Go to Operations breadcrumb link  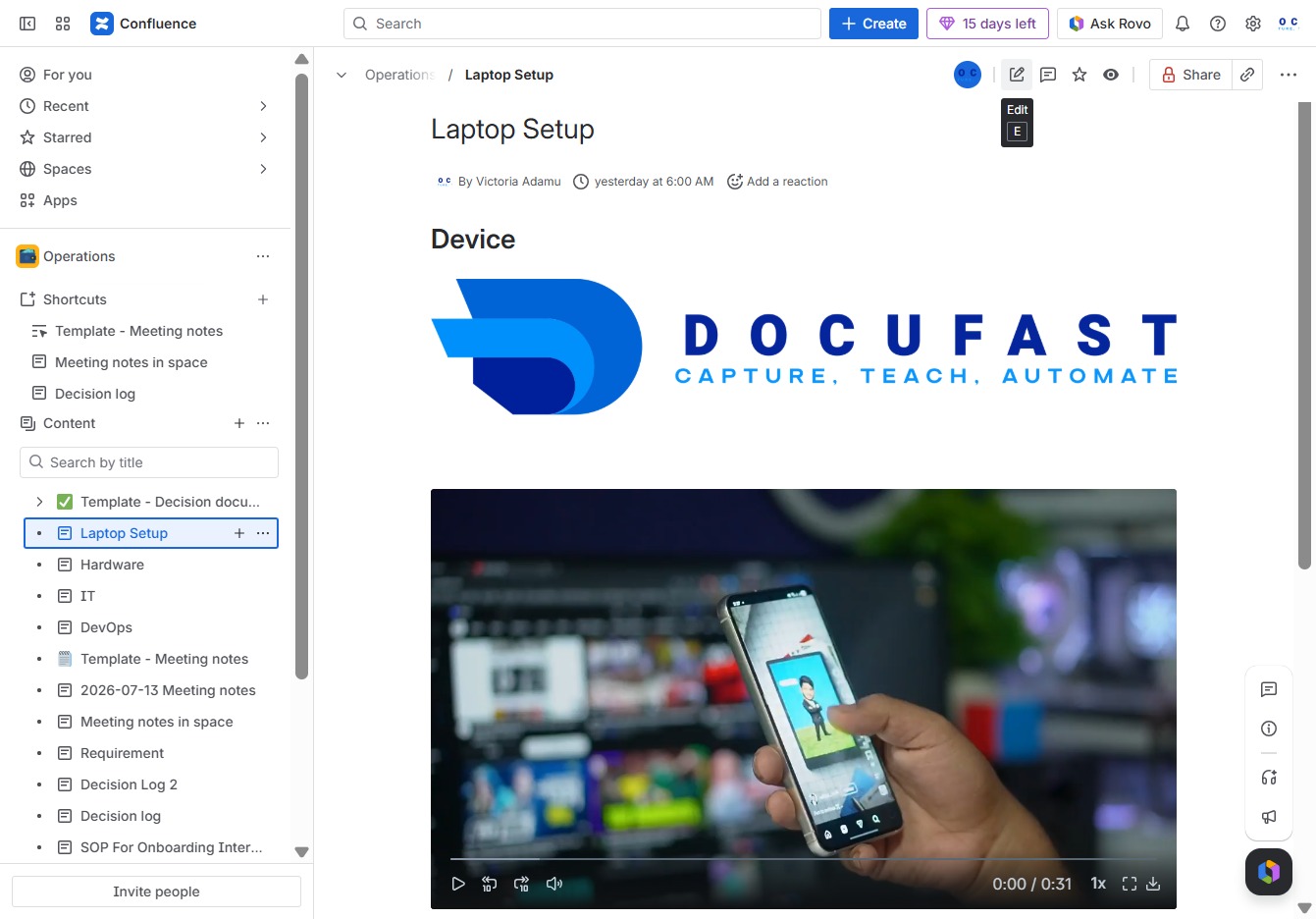tap(399, 75)
